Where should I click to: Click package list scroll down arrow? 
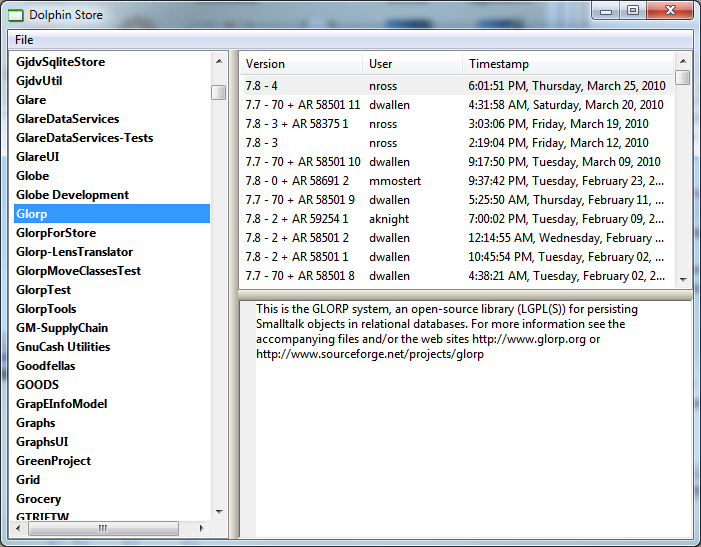219,512
